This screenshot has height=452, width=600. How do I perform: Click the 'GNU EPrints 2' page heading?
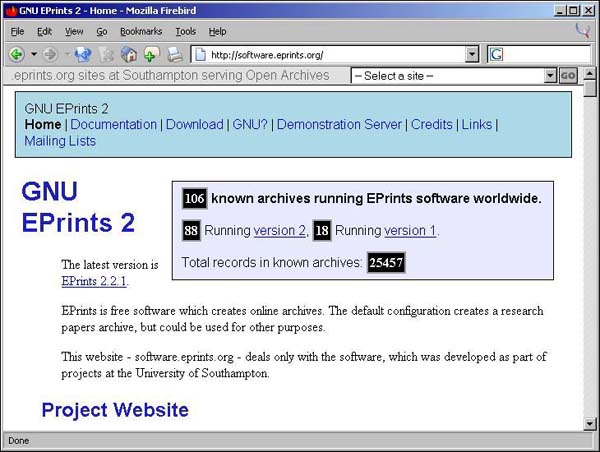pyautogui.click(x=78, y=207)
